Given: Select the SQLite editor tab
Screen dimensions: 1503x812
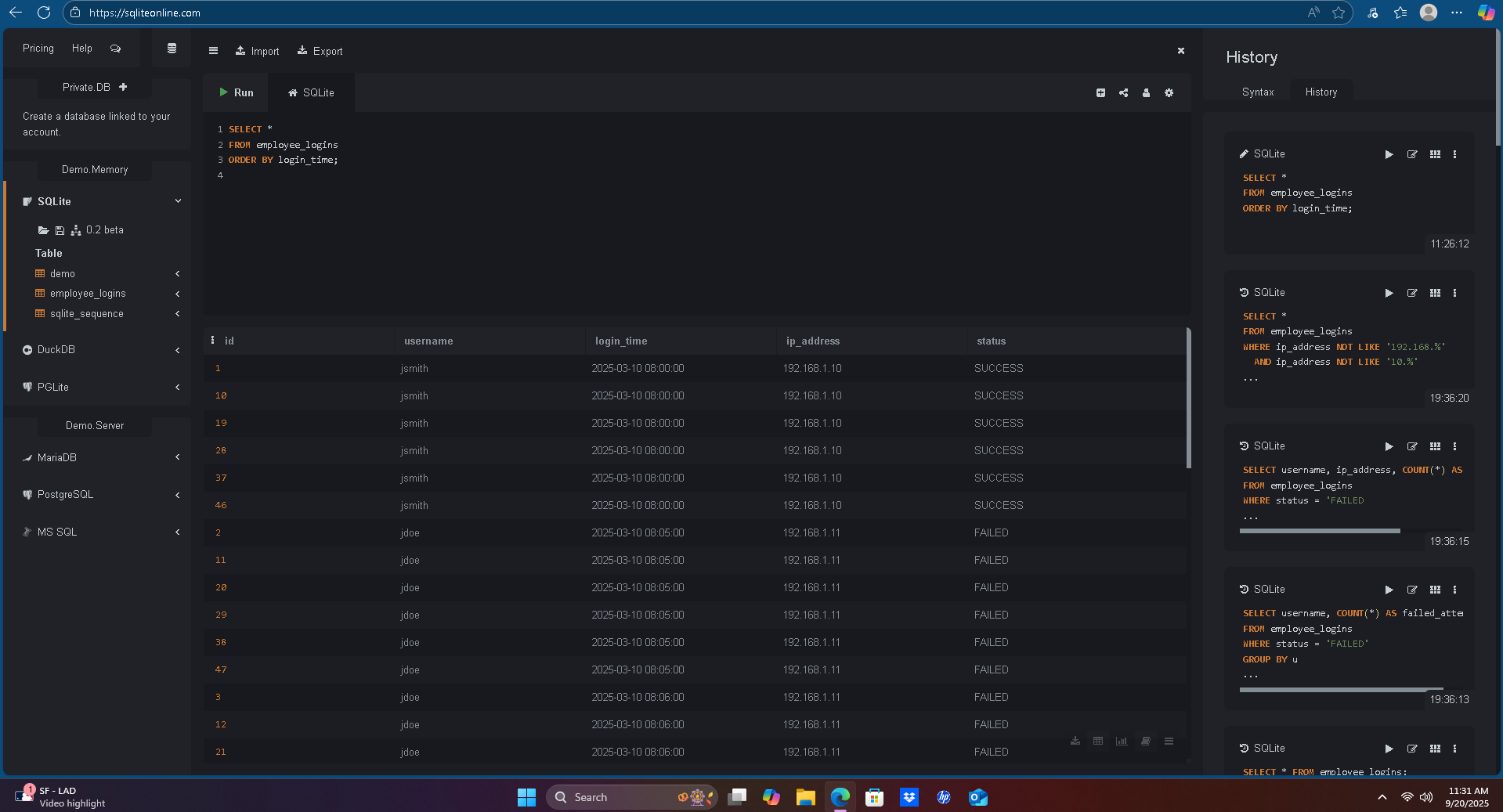Looking at the screenshot, I should [x=311, y=92].
